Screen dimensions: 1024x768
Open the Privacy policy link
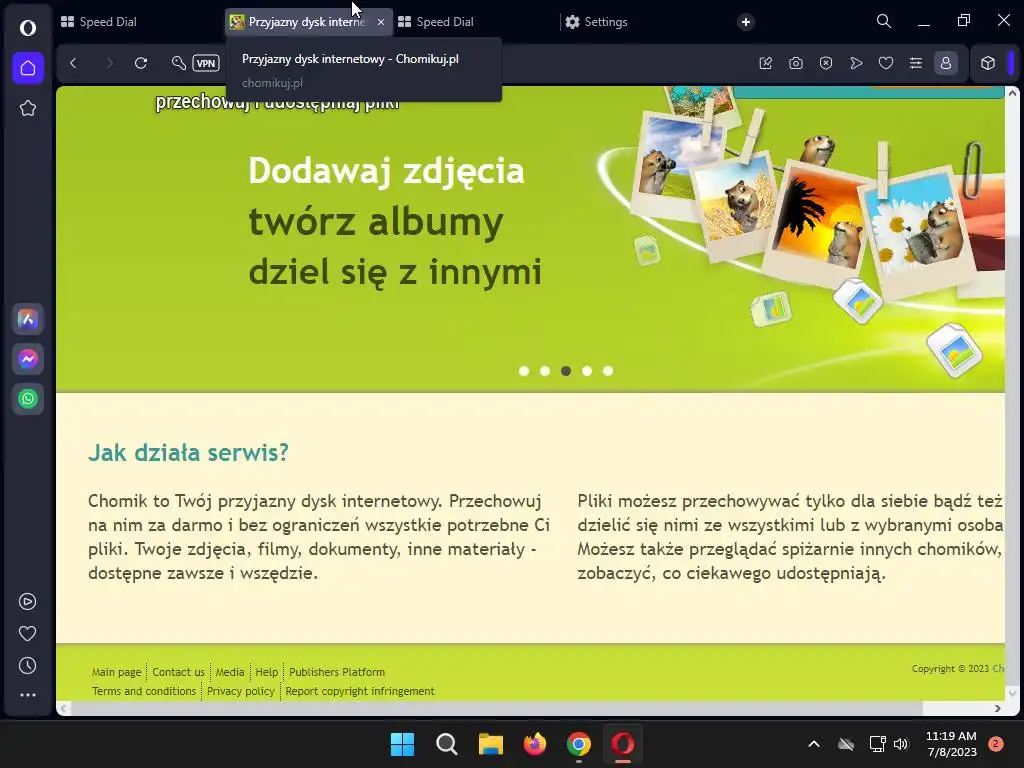(240, 691)
